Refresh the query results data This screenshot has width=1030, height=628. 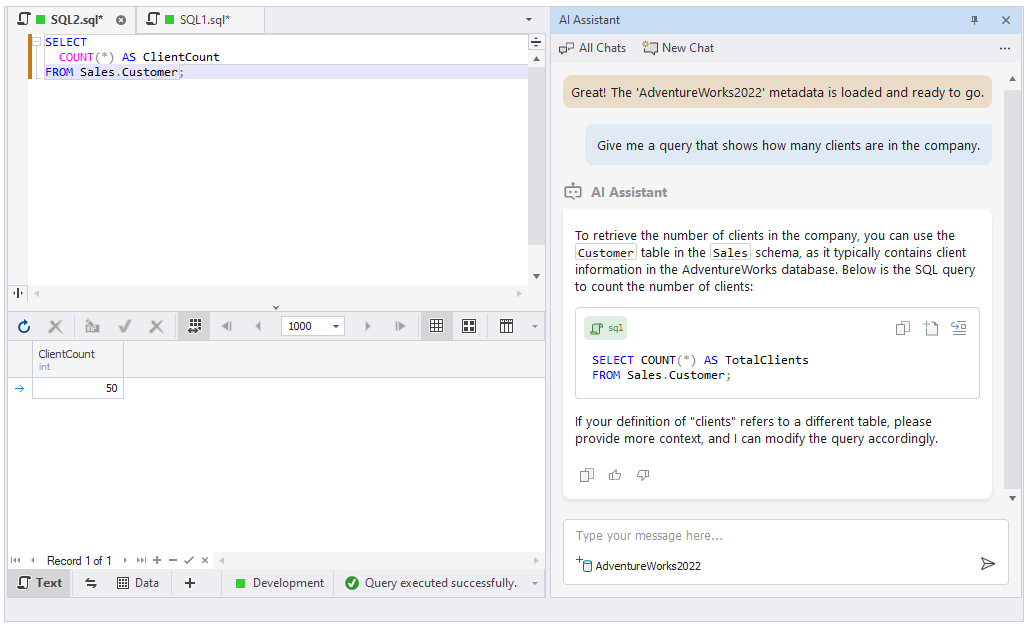click(24, 326)
